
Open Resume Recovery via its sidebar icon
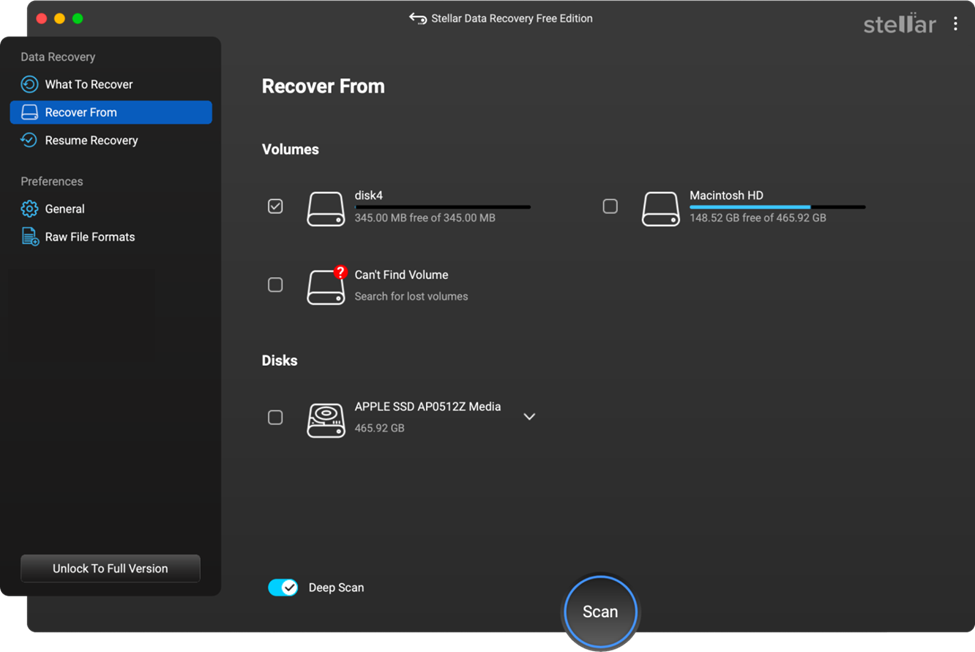(x=29, y=140)
